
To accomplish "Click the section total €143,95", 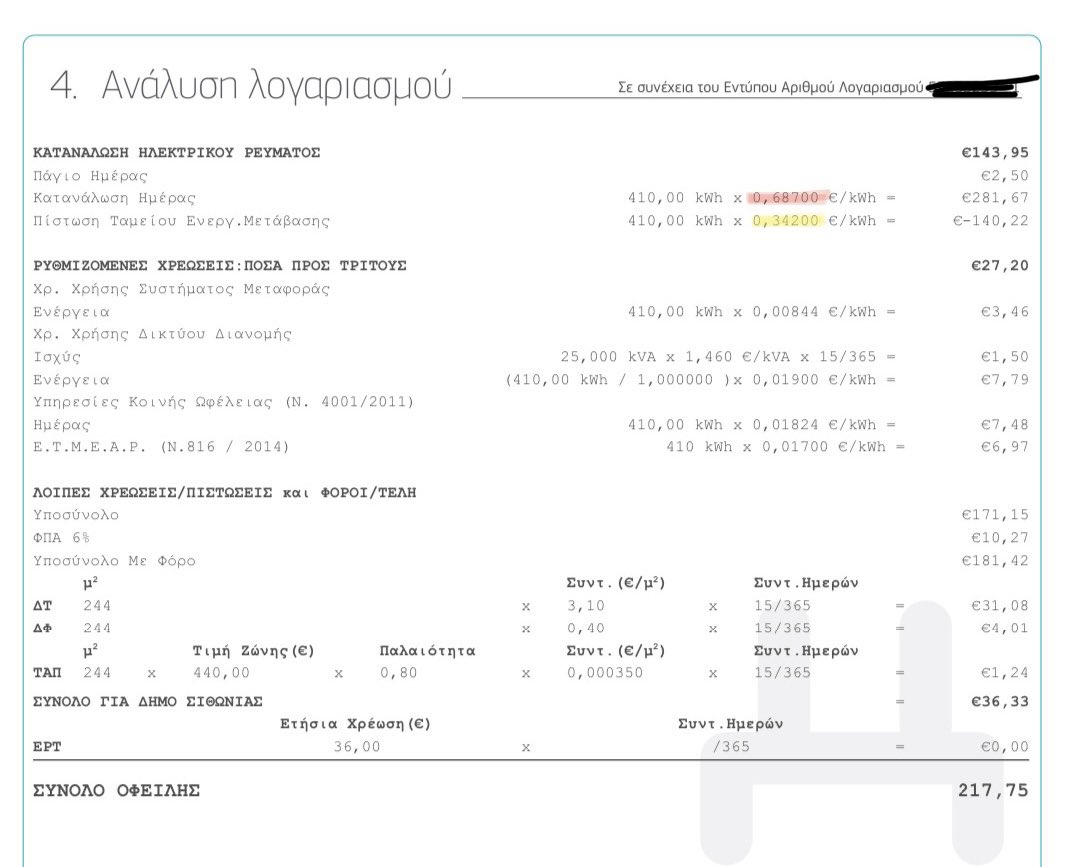I will [994, 153].
